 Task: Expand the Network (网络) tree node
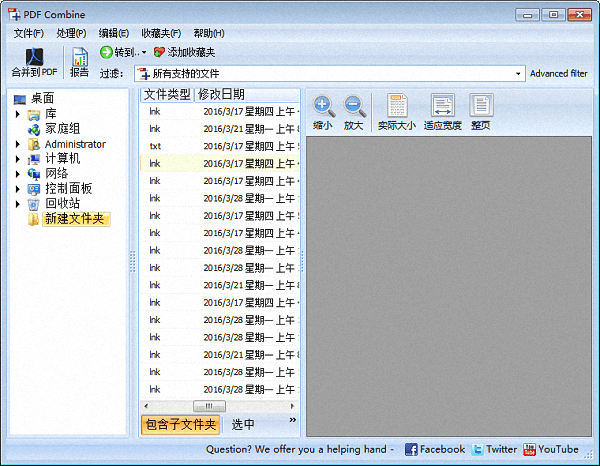click(18, 174)
